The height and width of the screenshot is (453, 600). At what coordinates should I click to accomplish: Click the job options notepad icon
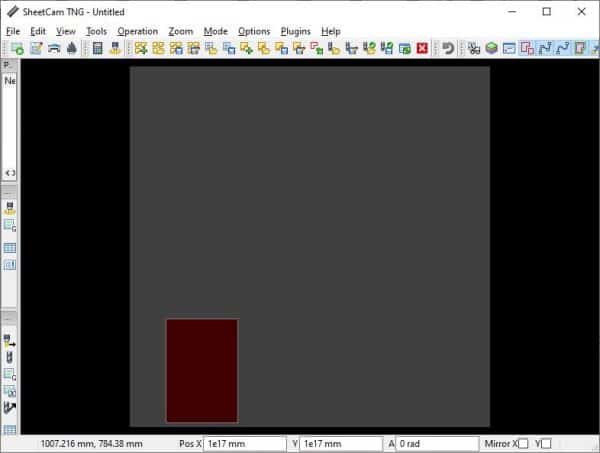pos(34,48)
